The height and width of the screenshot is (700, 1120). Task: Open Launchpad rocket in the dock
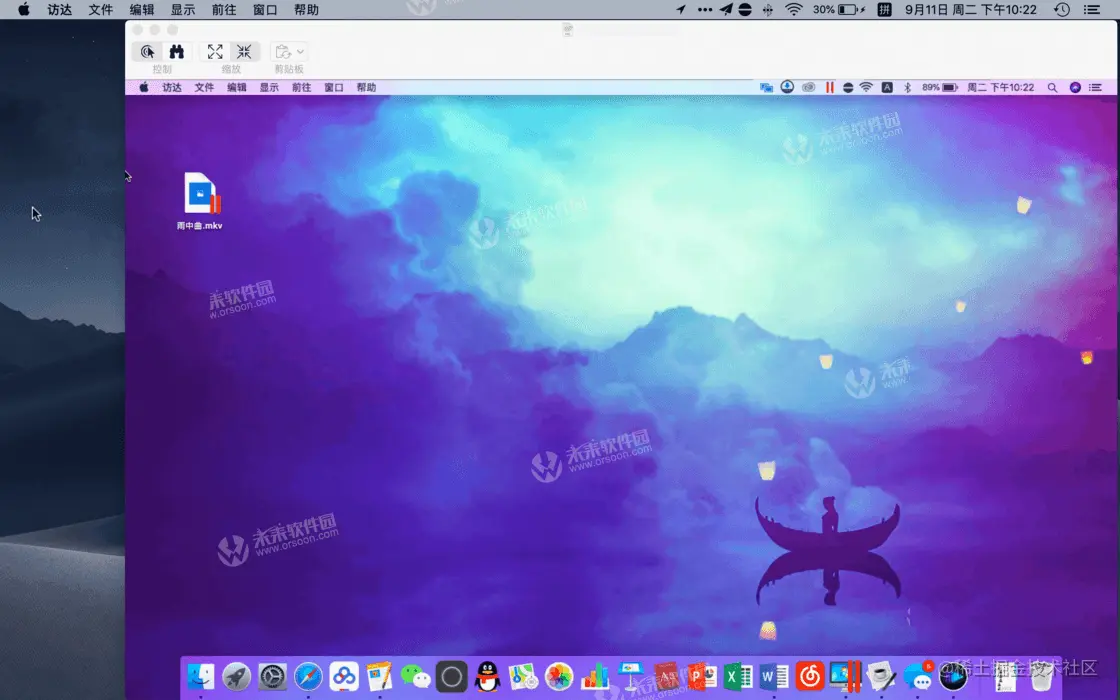tap(236, 676)
